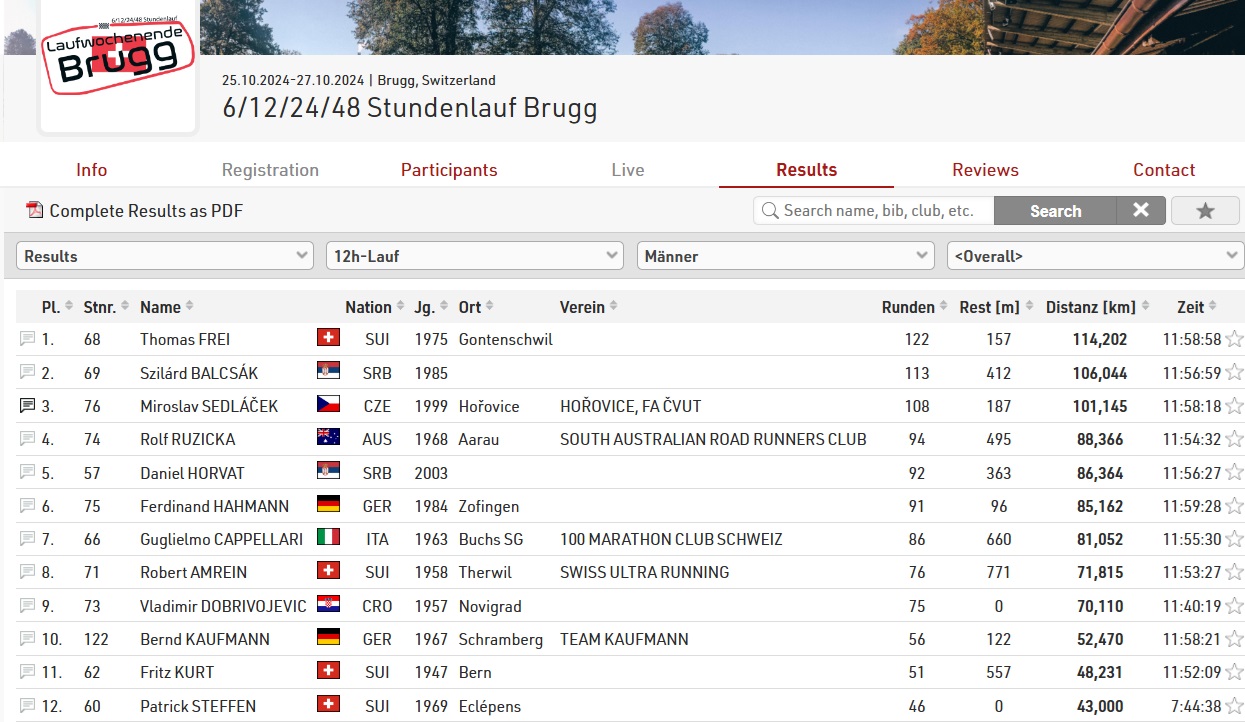Switch to the Reviews tab
The height and width of the screenshot is (722, 1245).
pyautogui.click(x=985, y=170)
